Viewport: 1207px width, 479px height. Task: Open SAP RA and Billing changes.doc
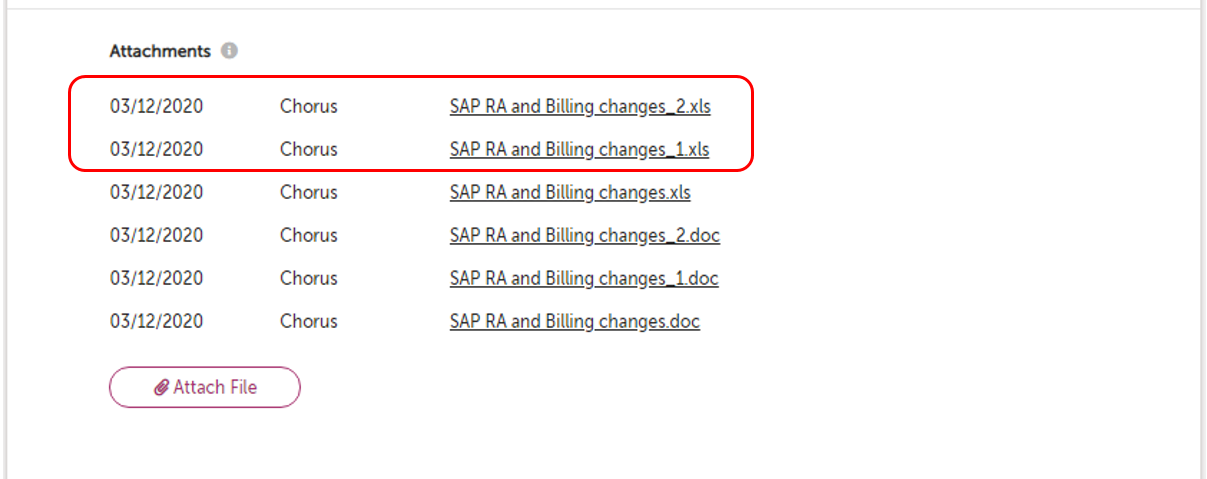pos(575,321)
